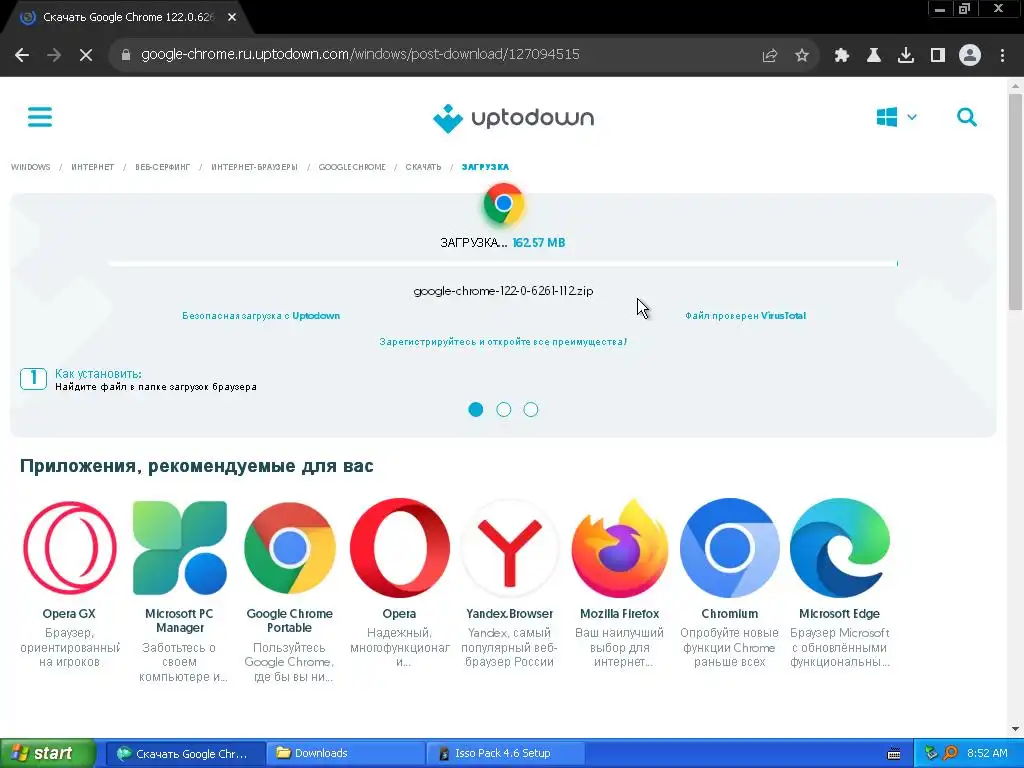This screenshot has height=768, width=1024.
Task: Select the first carousel dot
Action: (476, 409)
